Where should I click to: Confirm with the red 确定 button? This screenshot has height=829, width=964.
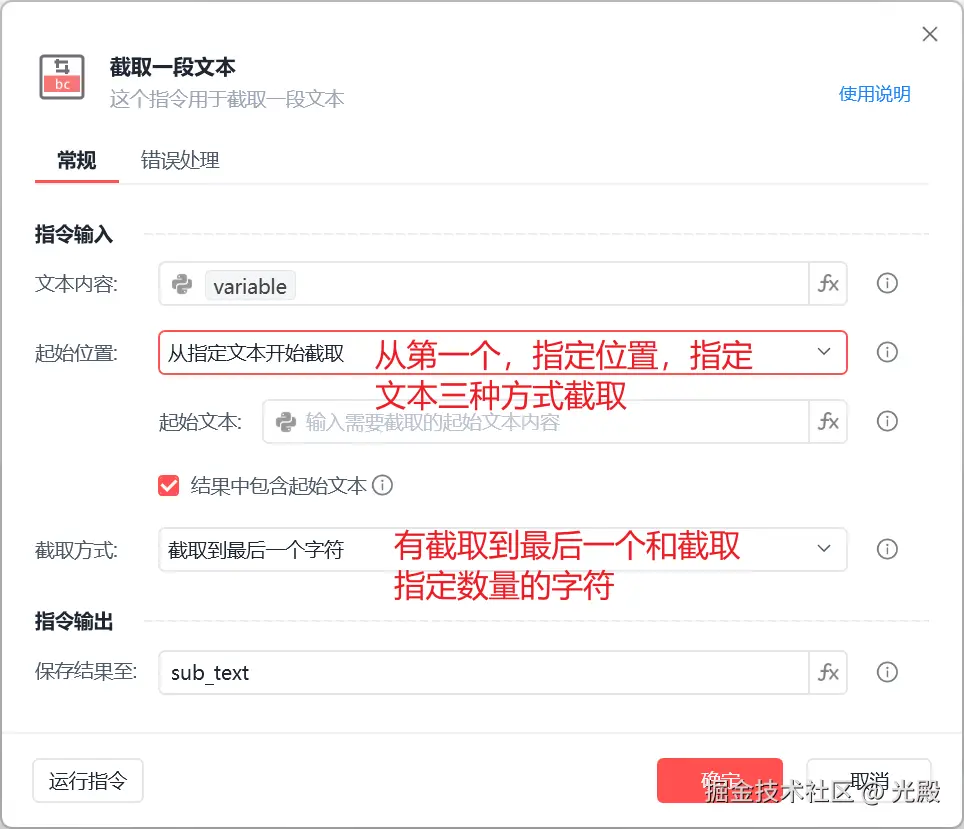click(x=720, y=780)
